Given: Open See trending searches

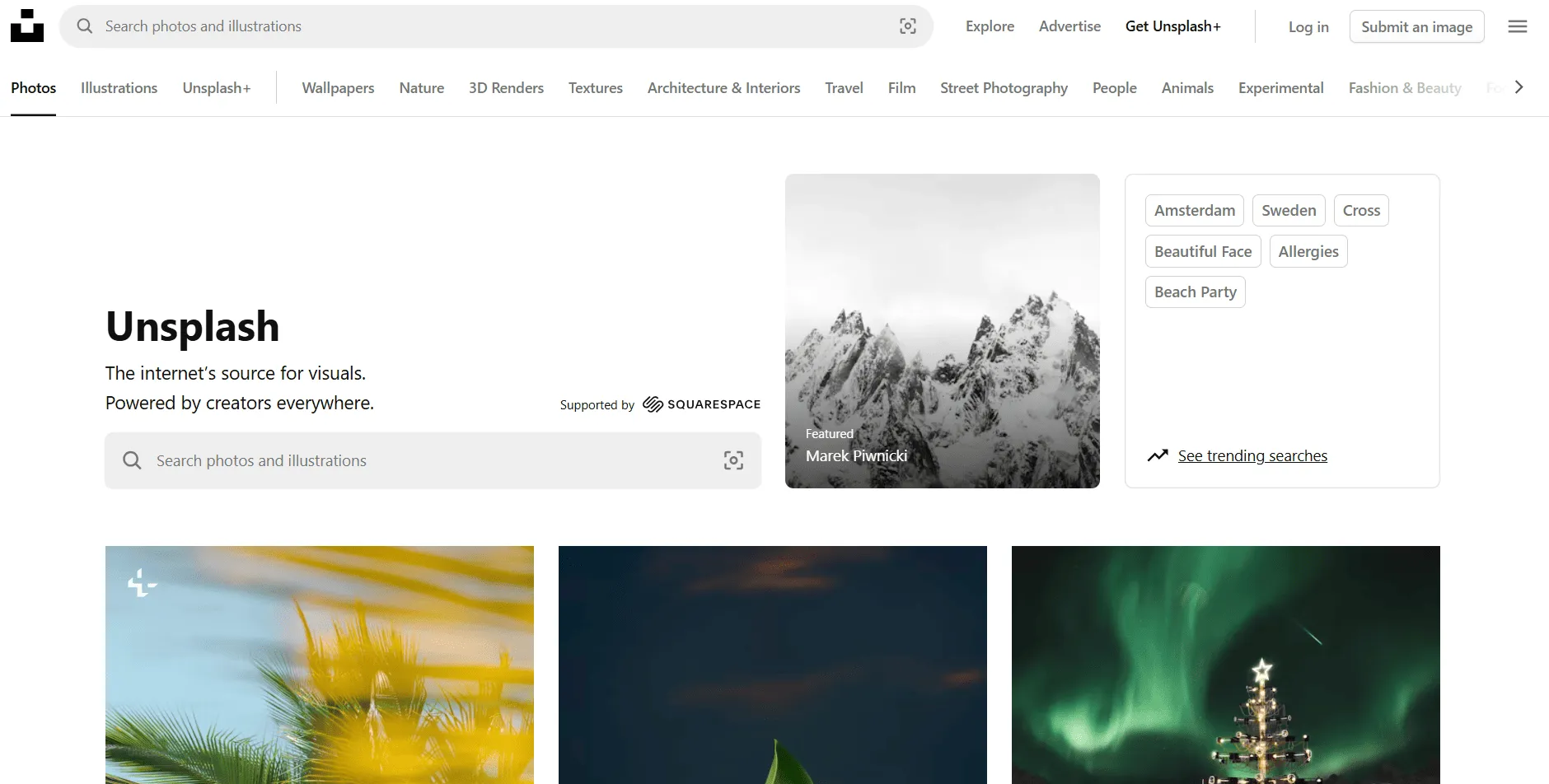Looking at the screenshot, I should (x=1252, y=455).
